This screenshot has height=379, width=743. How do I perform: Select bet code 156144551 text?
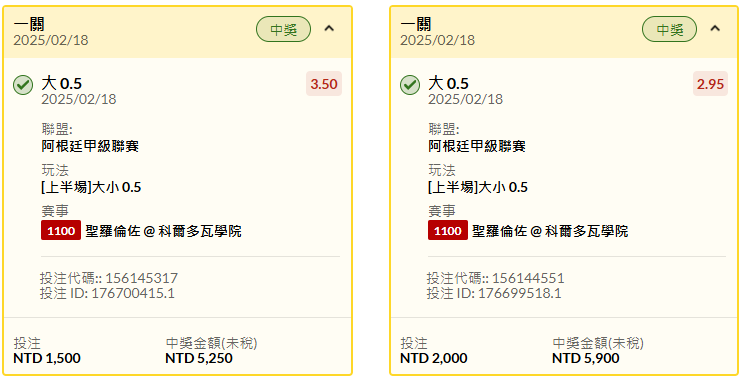528,278
